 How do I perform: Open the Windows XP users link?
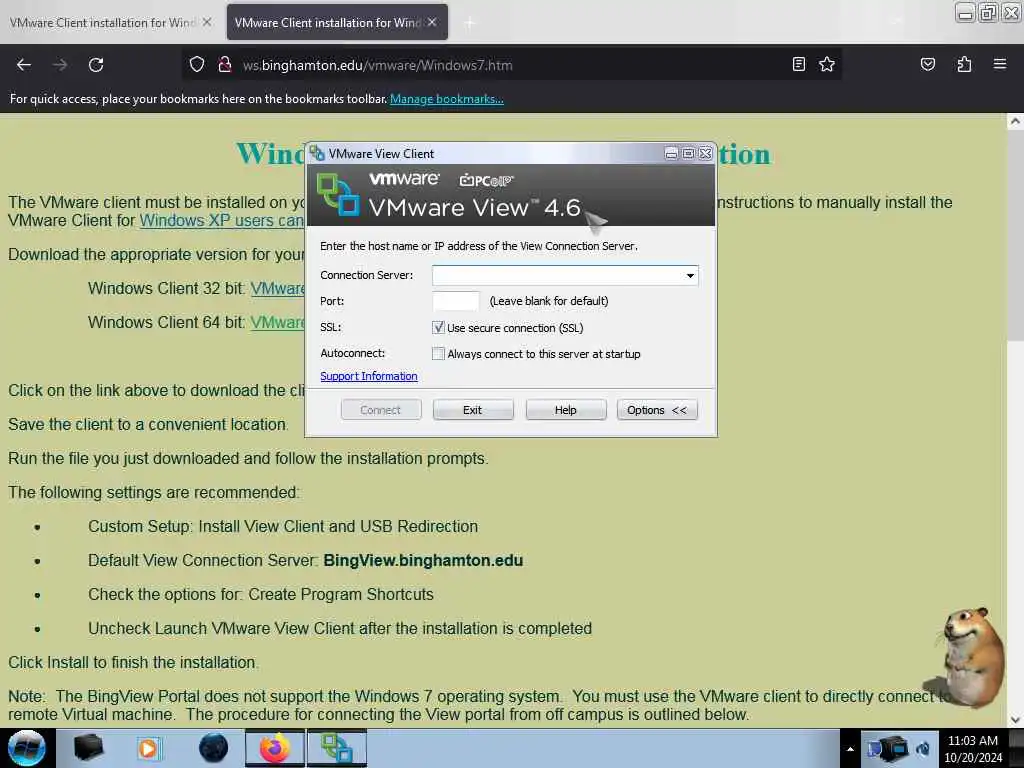(x=222, y=221)
